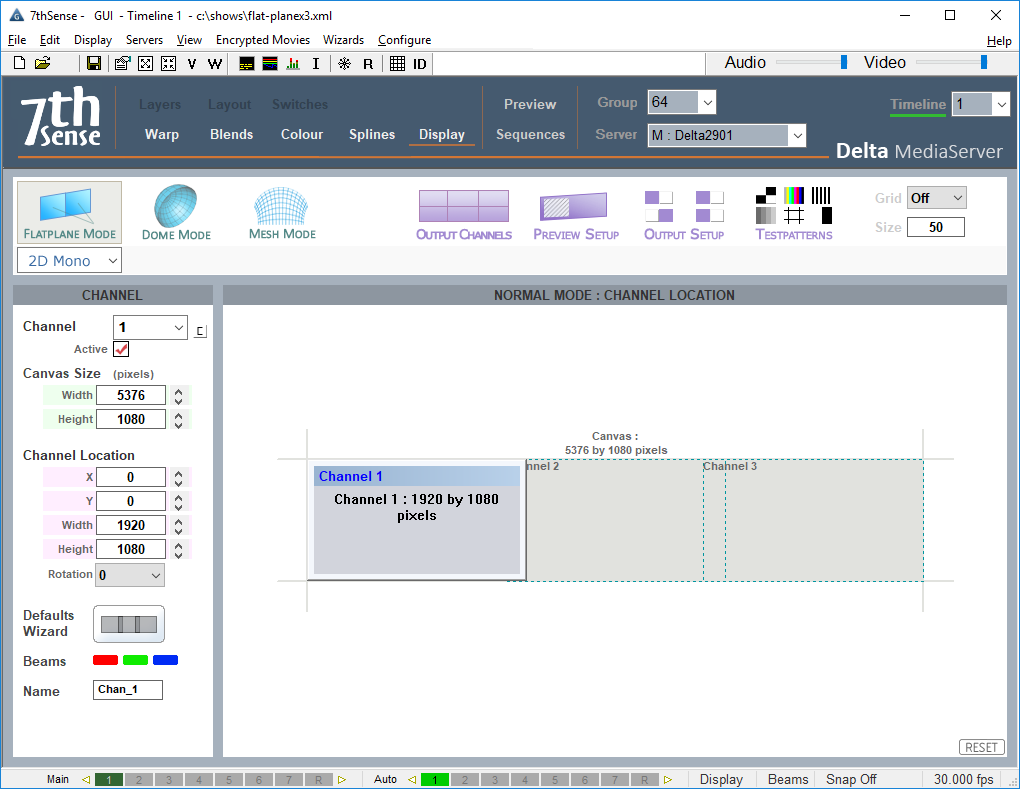
Task: Click the I toolbar icon
Action: 316,64
